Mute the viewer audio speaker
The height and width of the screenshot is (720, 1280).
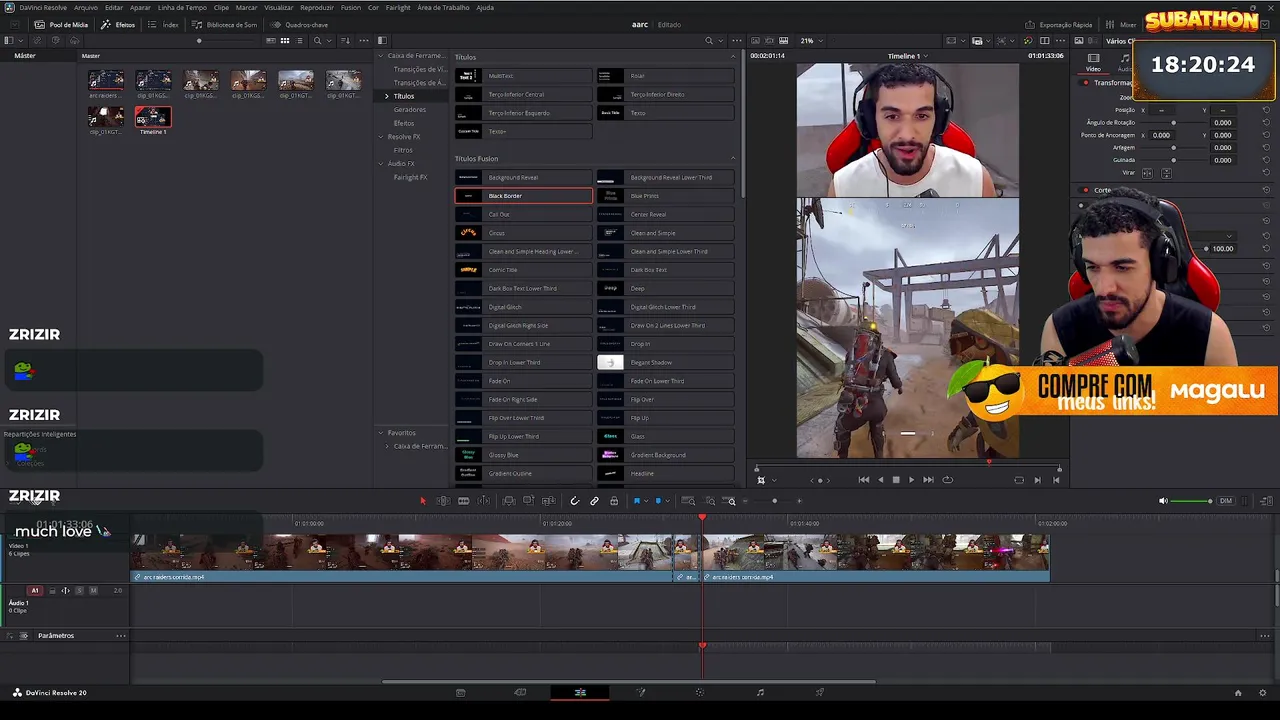point(1162,501)
